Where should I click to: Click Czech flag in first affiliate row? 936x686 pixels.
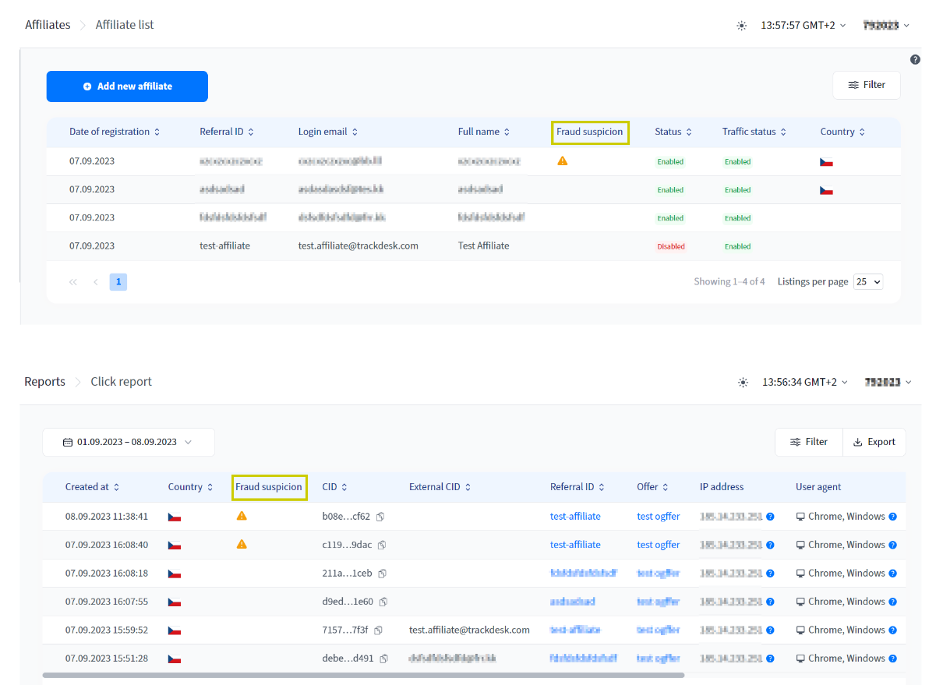point(826,162)
